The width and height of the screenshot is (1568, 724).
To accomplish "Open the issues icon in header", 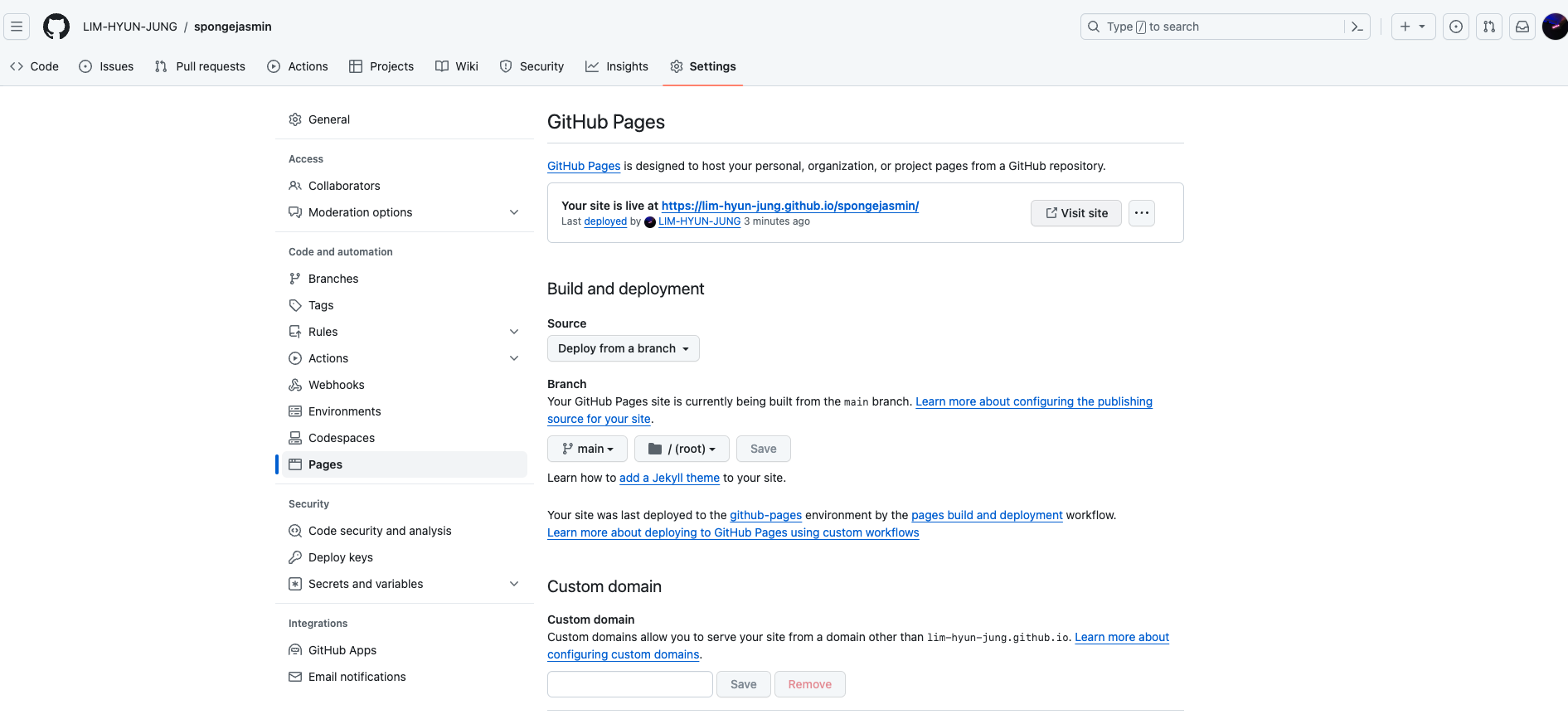I will [x=1456, y=27].
